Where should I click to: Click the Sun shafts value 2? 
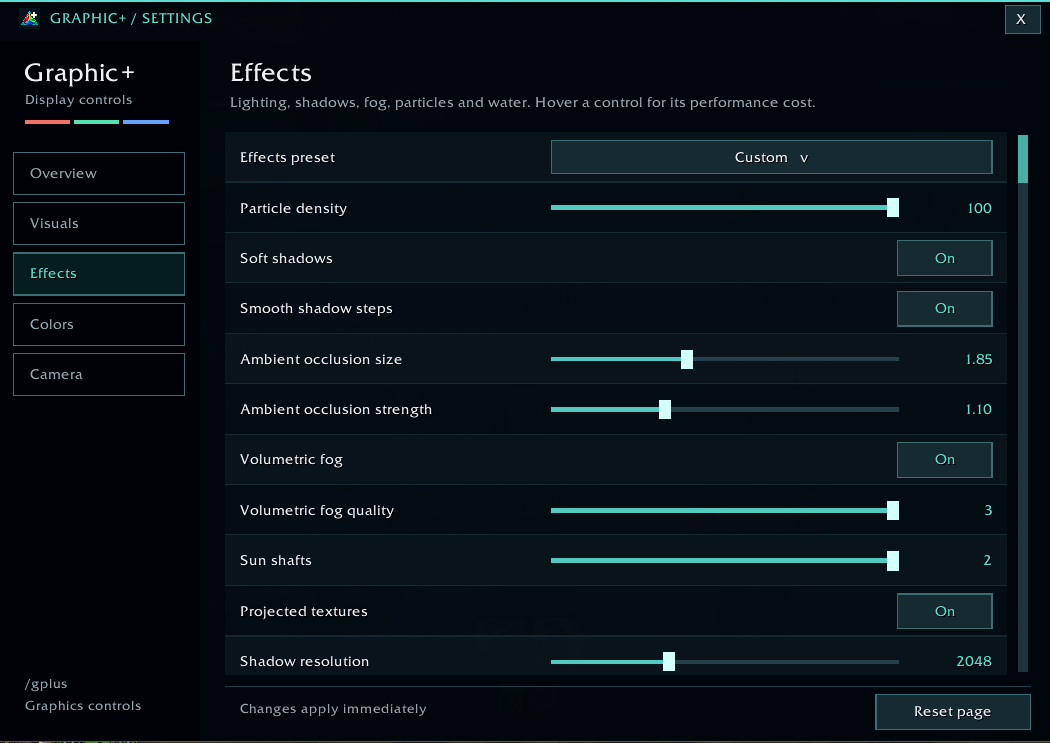coord(987,561)
